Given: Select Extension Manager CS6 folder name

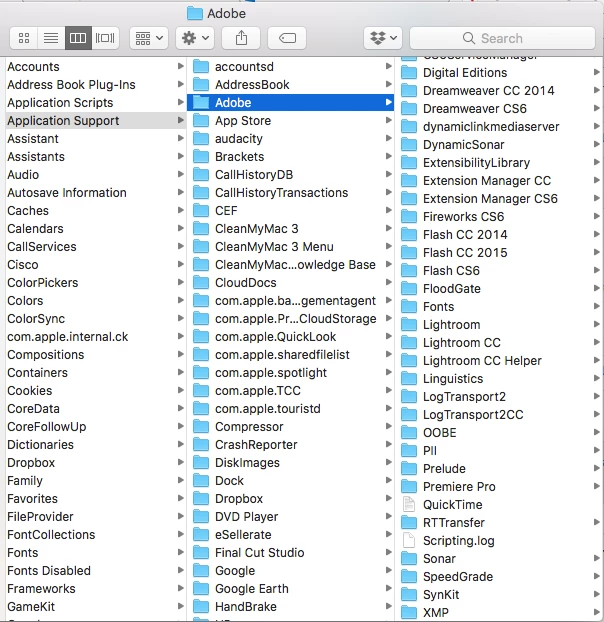Looking at the screenshot, I should [490, 198].
